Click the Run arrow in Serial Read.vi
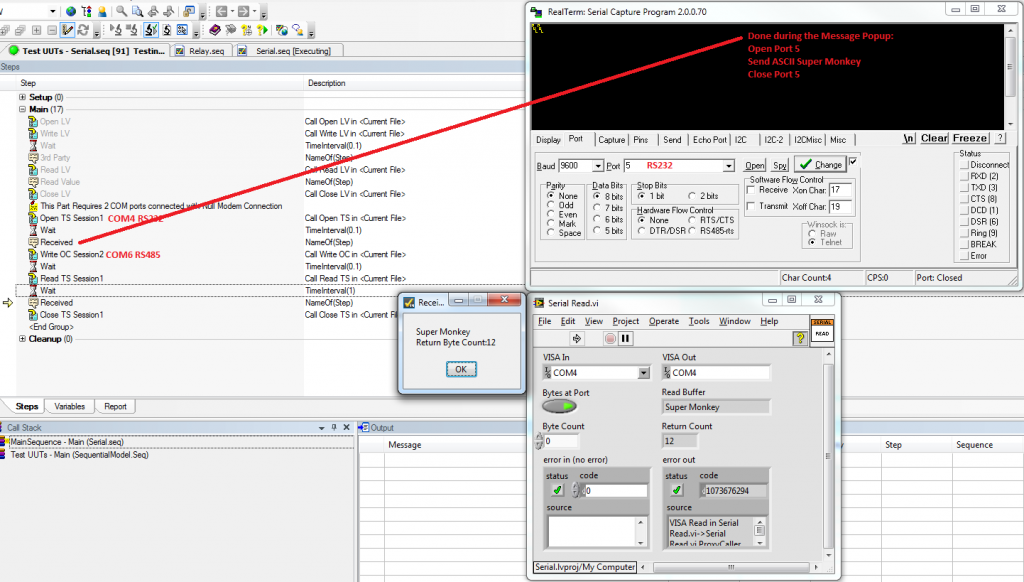The width and height of the screenshot is (1024, 582). (576, 339)
